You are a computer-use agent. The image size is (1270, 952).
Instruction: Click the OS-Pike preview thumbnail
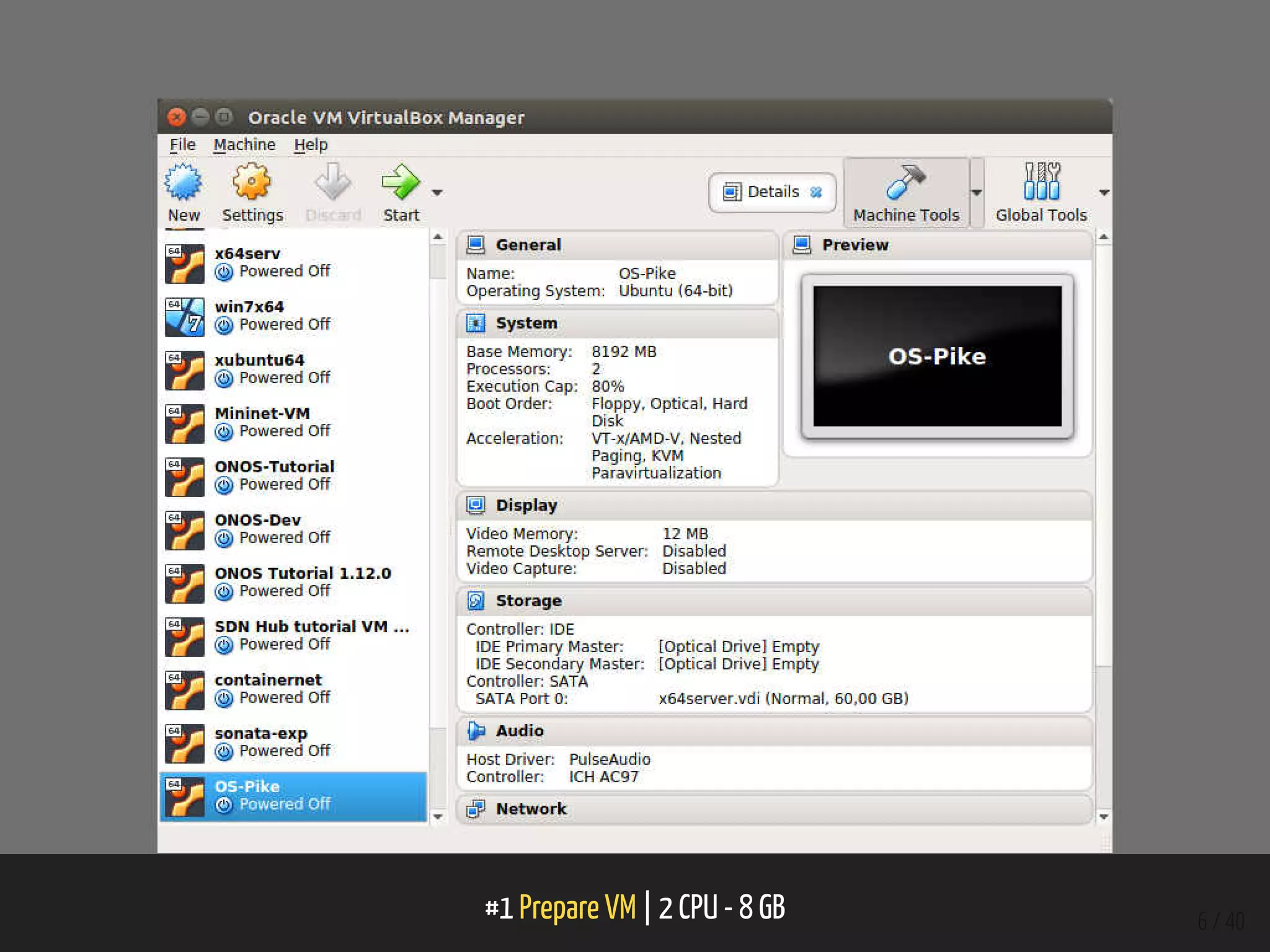pos(937,356)
